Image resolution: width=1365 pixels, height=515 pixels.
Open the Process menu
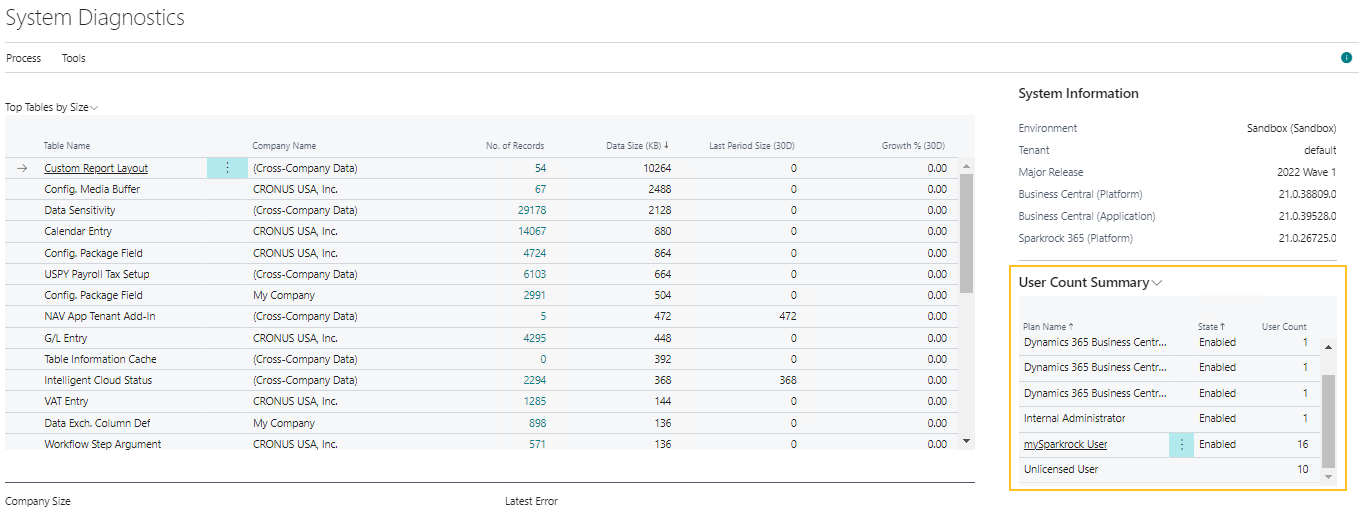click(24, 58)
